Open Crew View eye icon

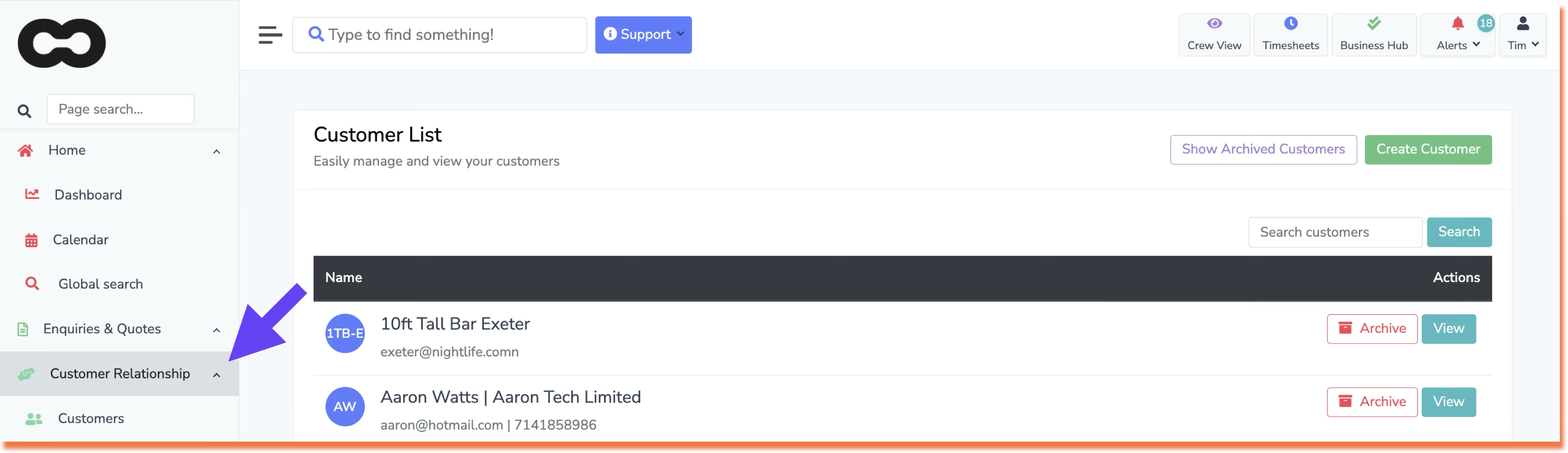[1214, 24]
